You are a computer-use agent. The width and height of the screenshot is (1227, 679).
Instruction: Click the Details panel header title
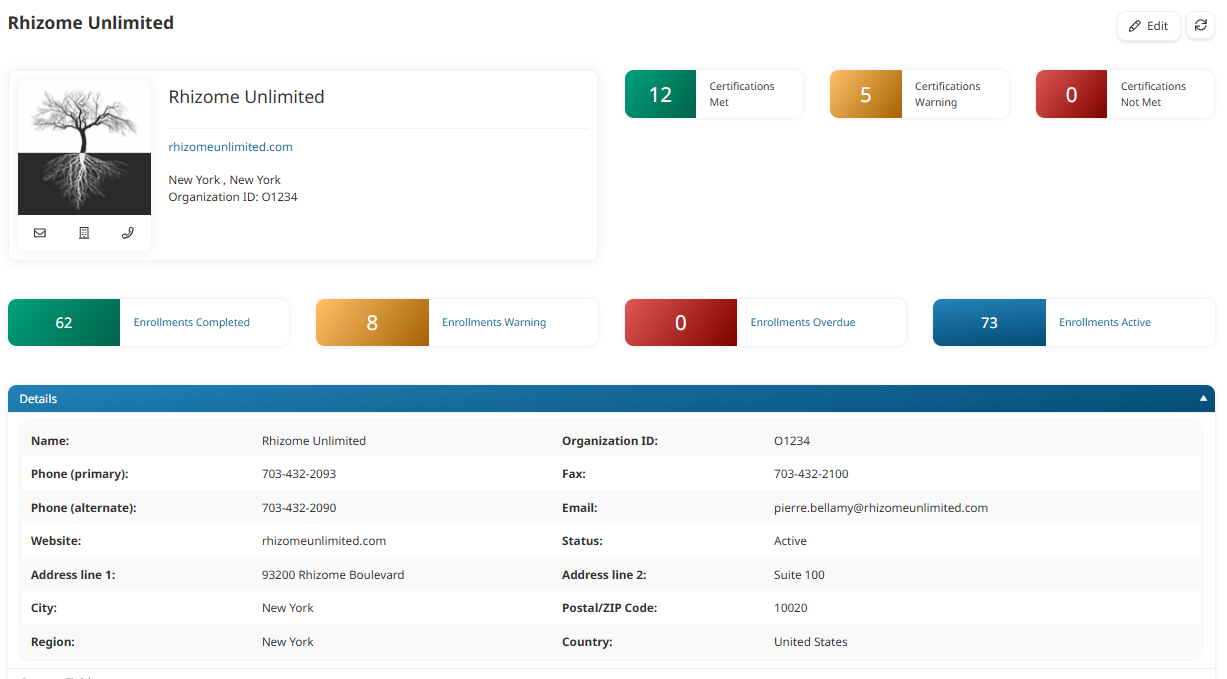click(38, 398)
